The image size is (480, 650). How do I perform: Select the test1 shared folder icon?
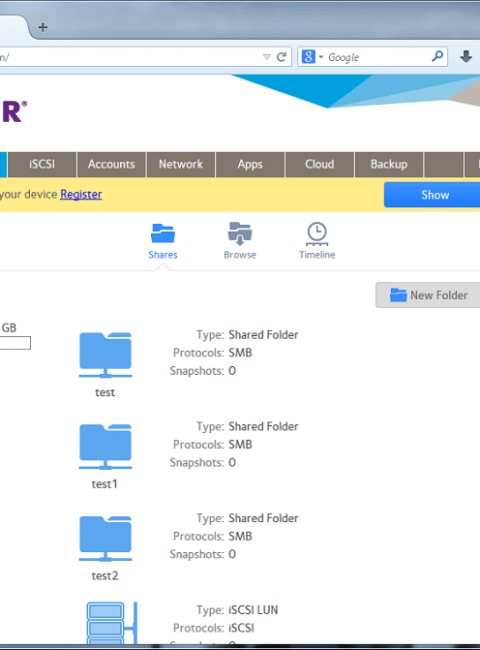pyautogui.click(x=105, y=446)
